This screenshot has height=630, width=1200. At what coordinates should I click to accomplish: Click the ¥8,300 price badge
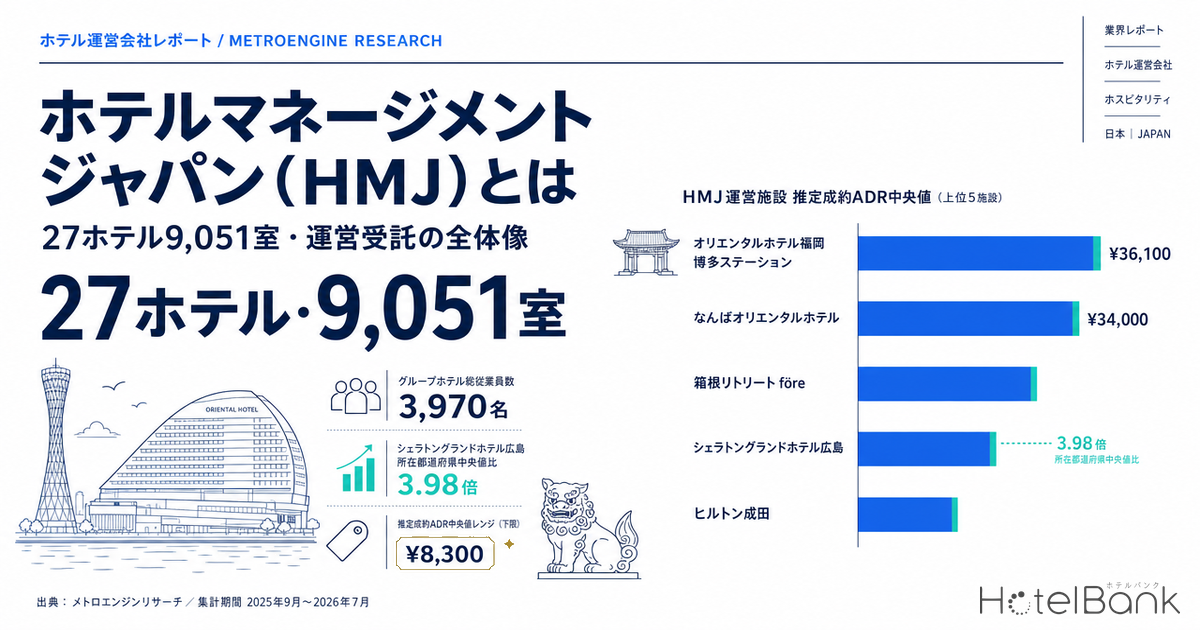(446, 553)
